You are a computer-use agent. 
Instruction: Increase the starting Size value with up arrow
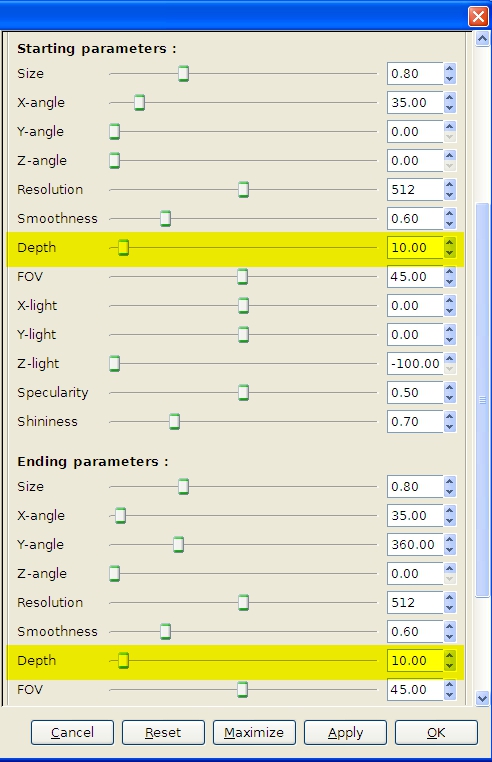450,69
